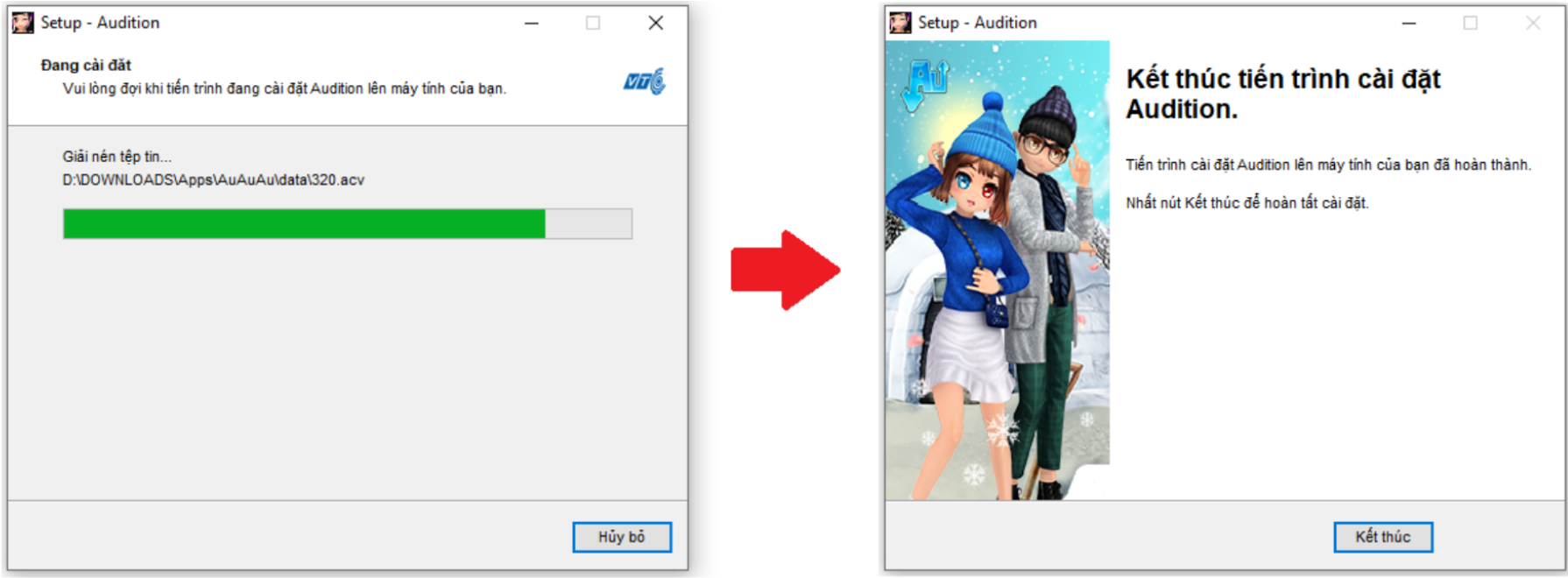The image size is (1568, 578).
Task: Click the Audition app icon in right title bar
Action: coord(901,23)
